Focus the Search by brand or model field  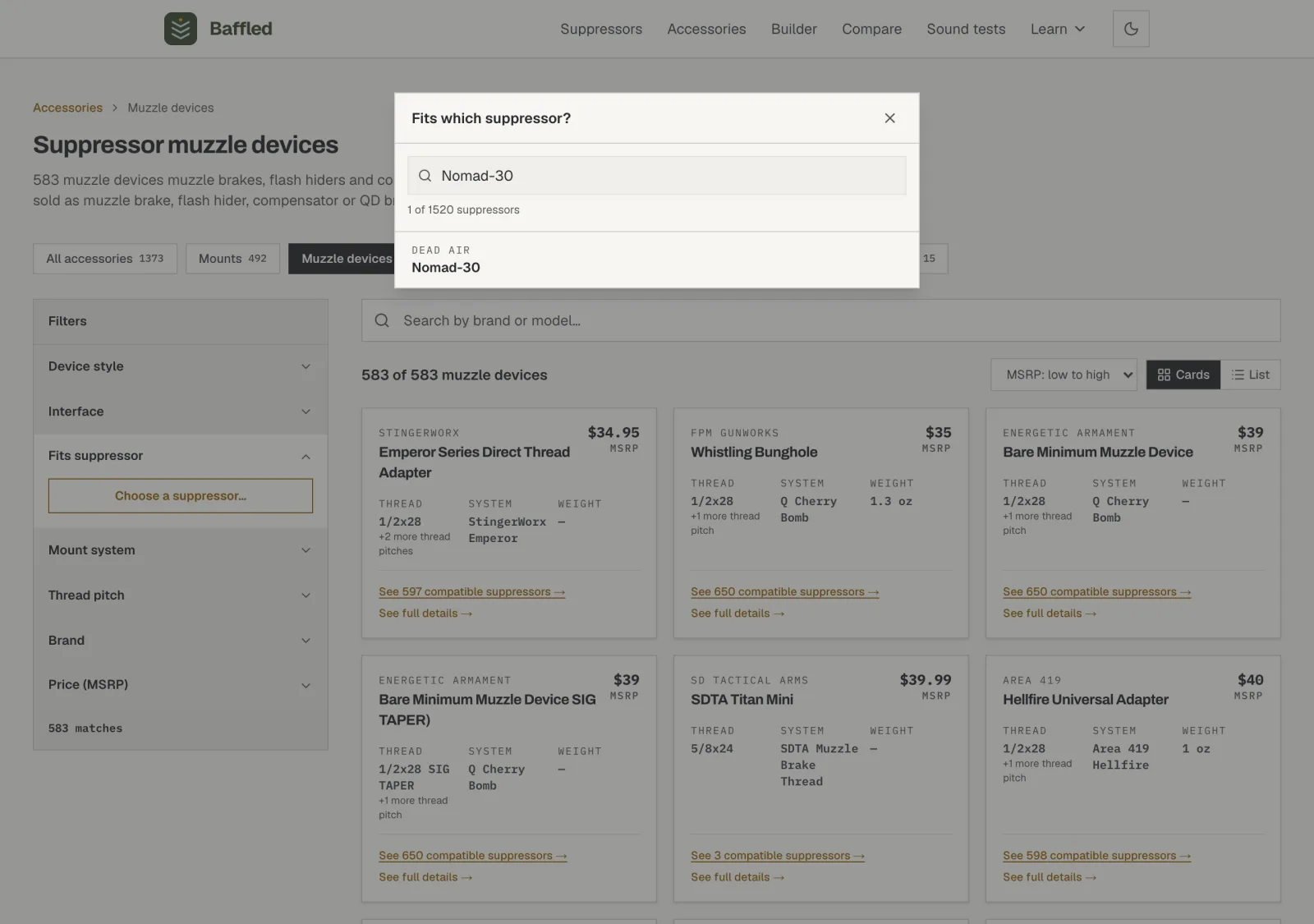coord(821,320)
